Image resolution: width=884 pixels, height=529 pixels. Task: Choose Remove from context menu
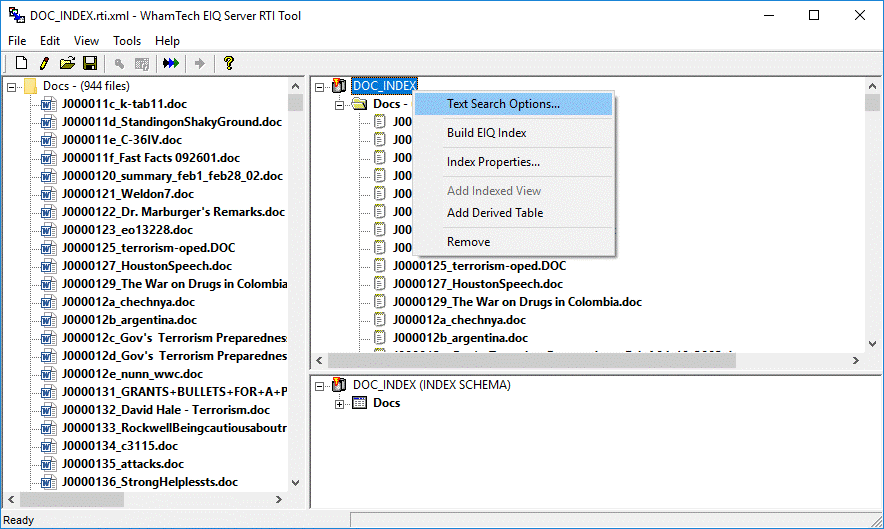[x=513, y=242]
